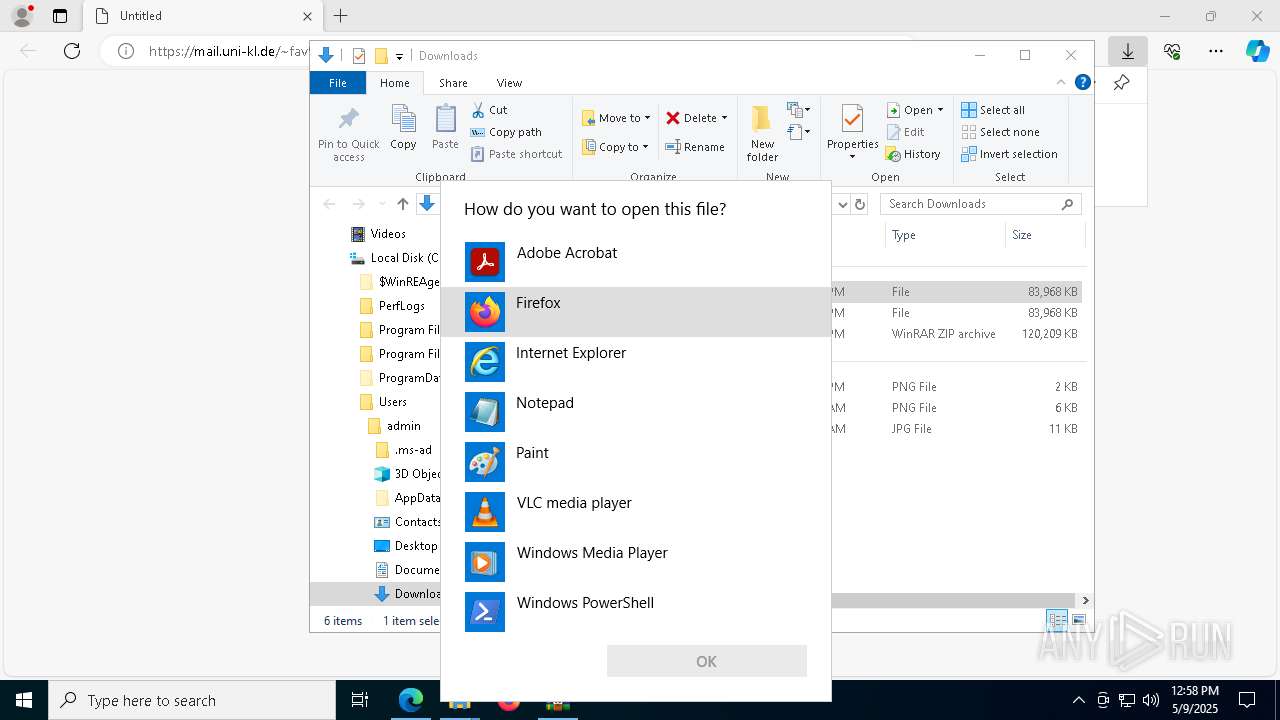Select Windows Media Player option

(635, 562)
